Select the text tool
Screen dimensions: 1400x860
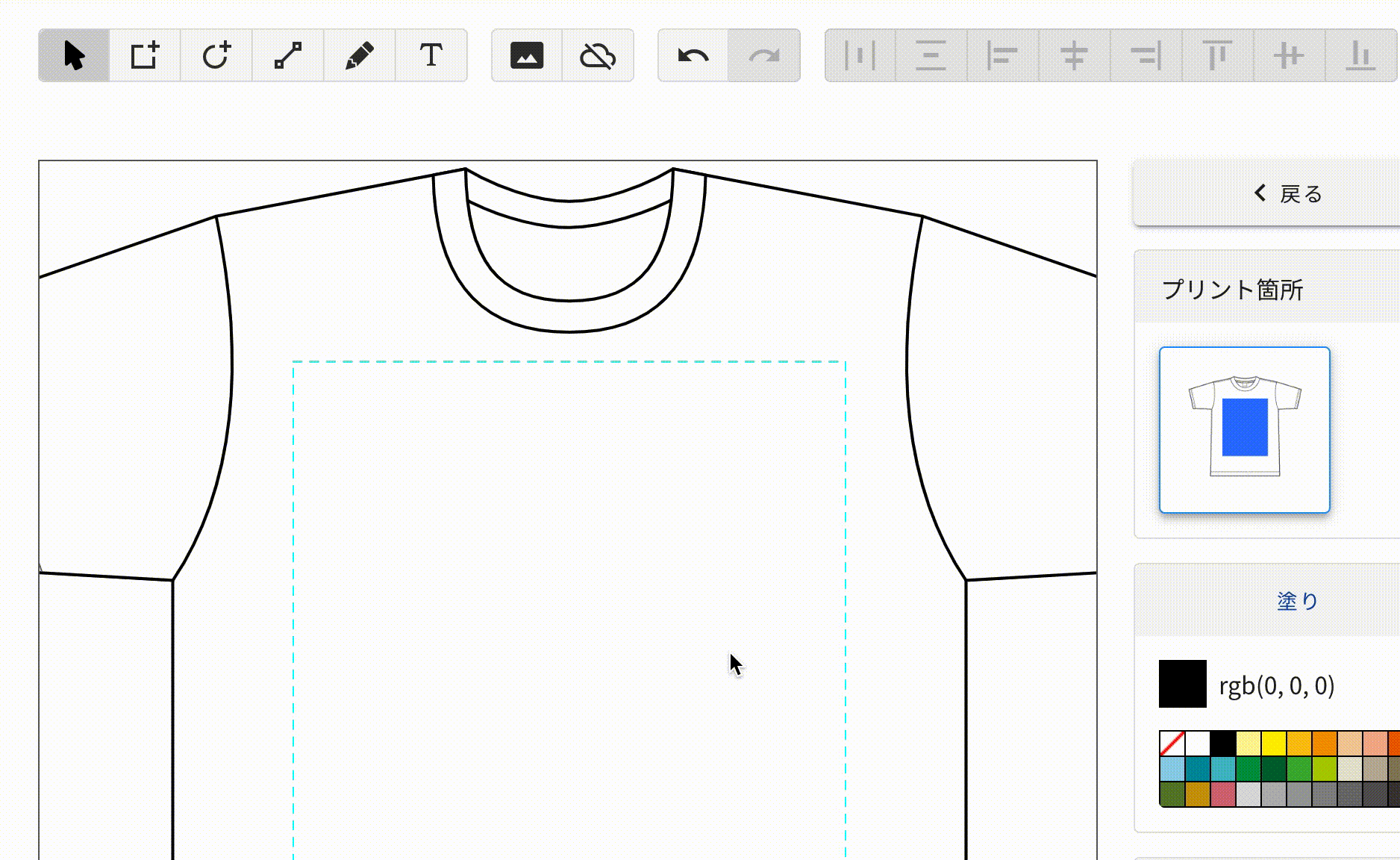(431, 56)
